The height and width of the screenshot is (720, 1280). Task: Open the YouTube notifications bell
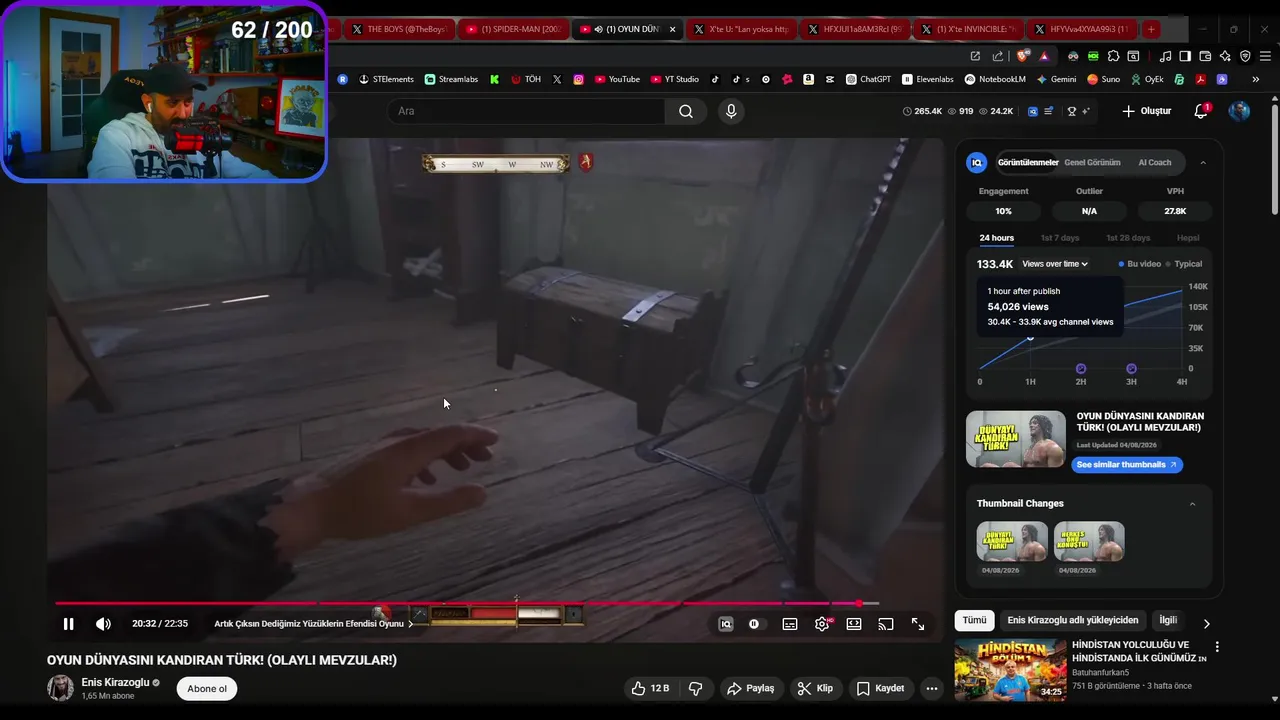tap(1201, 111)
